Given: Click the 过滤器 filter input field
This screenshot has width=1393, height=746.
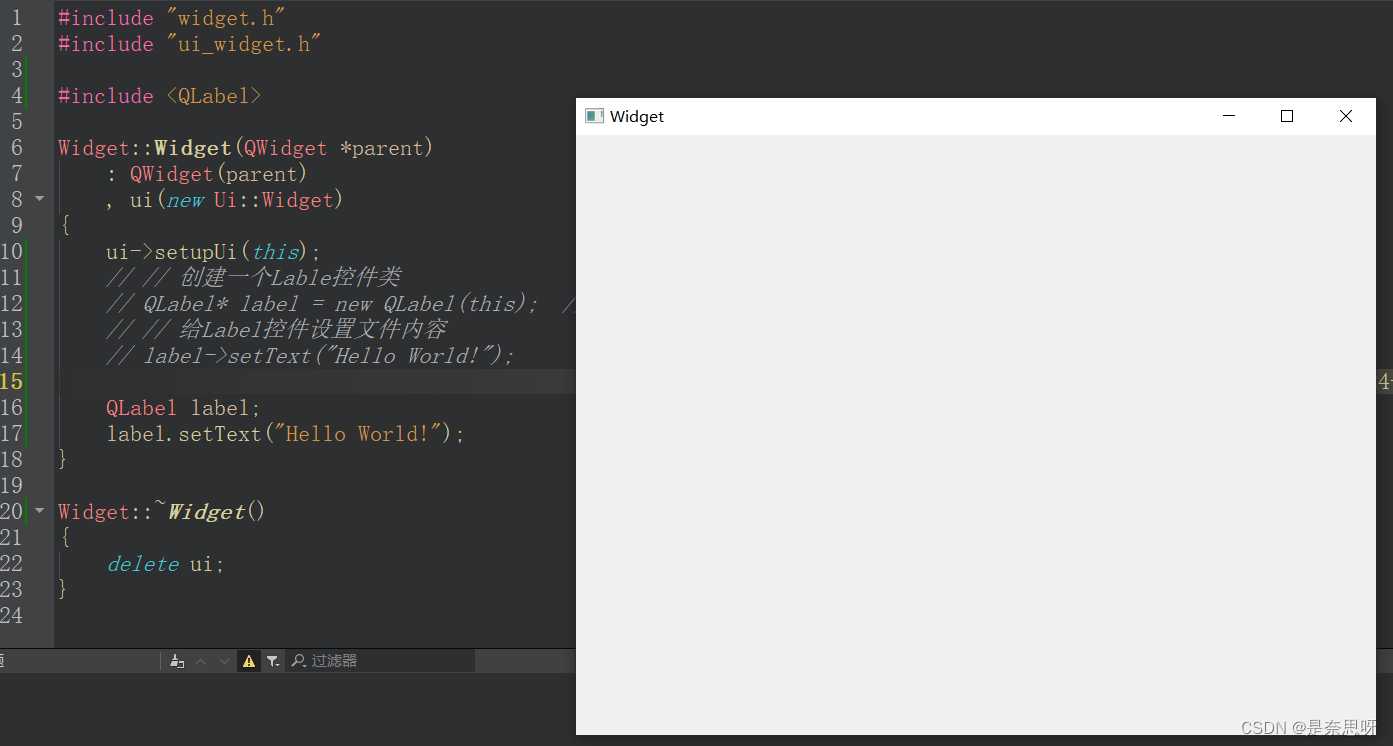Looking at the screenshot, I should [380, 661].
